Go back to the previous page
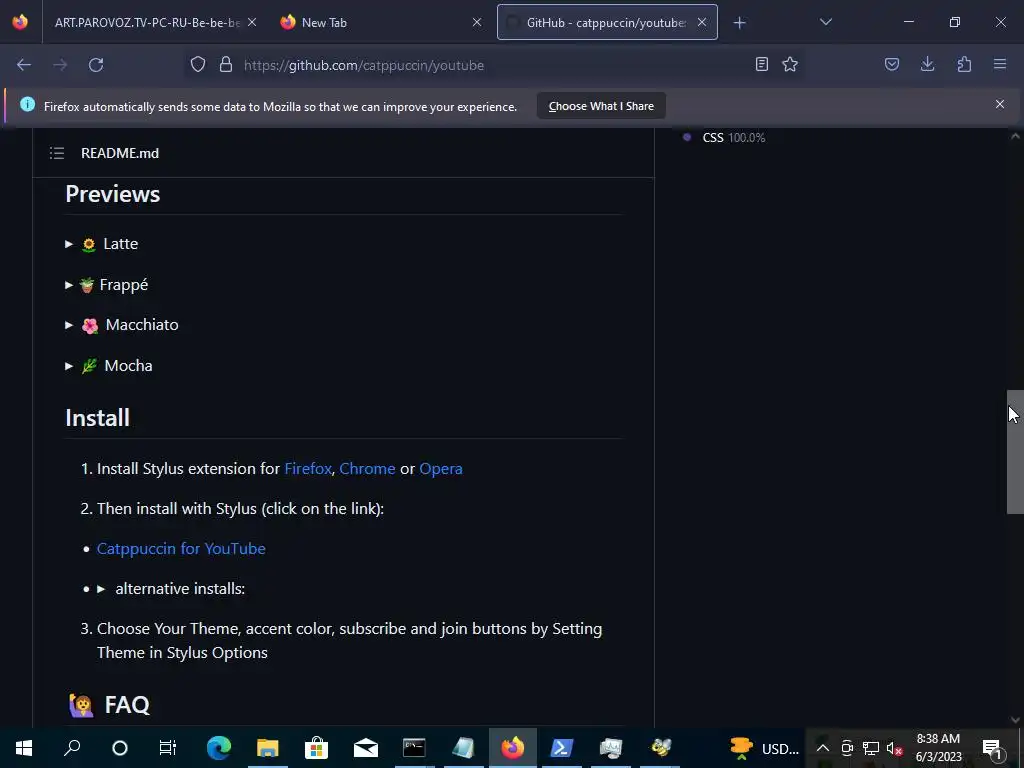1024x768 pixels. [x=24, y=65]
